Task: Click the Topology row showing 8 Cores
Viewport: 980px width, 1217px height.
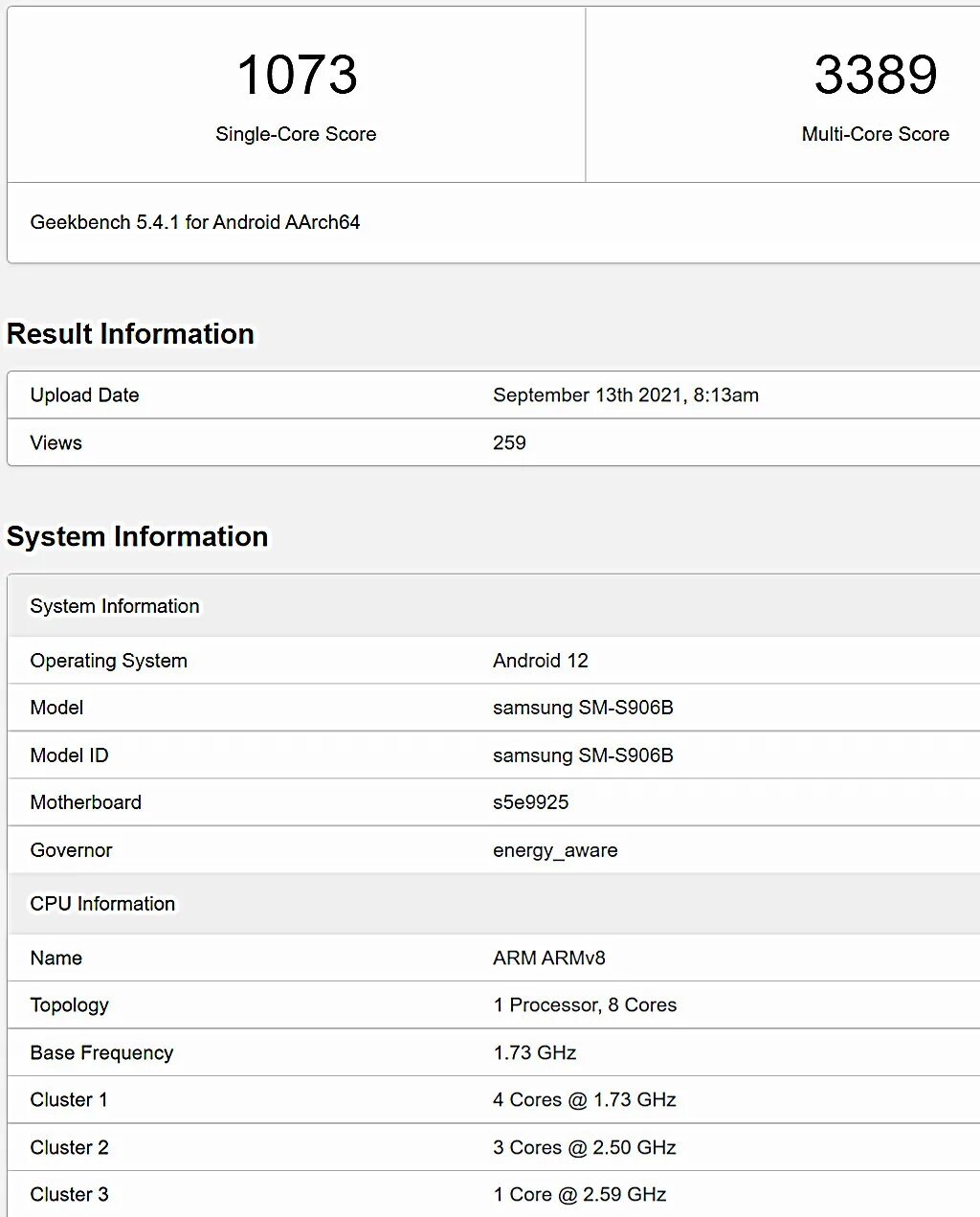Action: tap(585, 1005)
